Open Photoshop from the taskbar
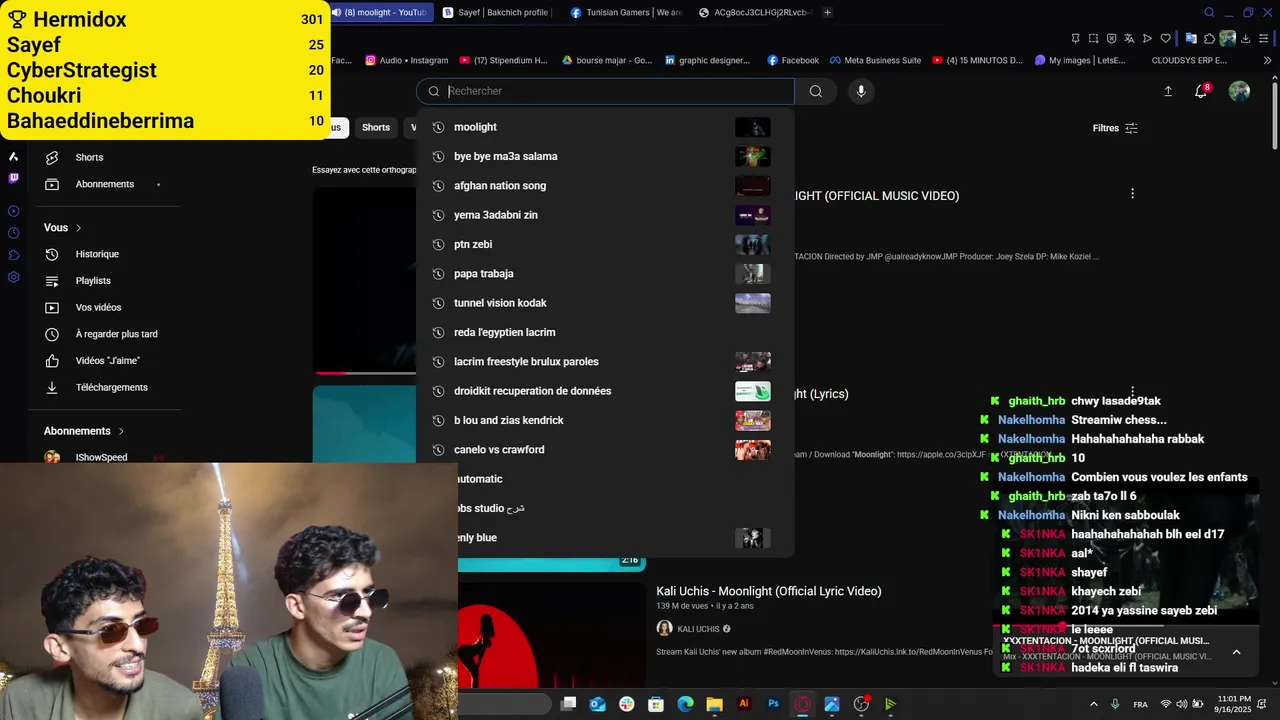Viewport: 1280px width, 720px height. click(x=773, y=704)
